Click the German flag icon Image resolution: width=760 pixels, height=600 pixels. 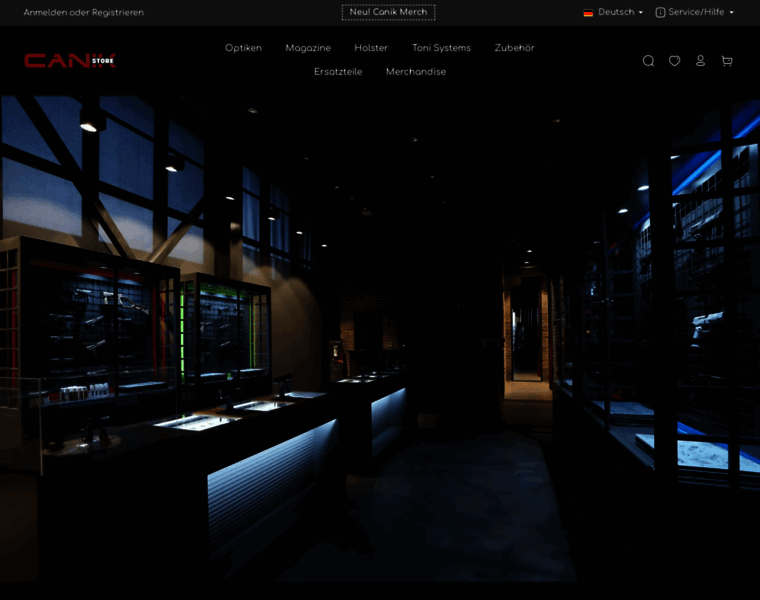588,13
